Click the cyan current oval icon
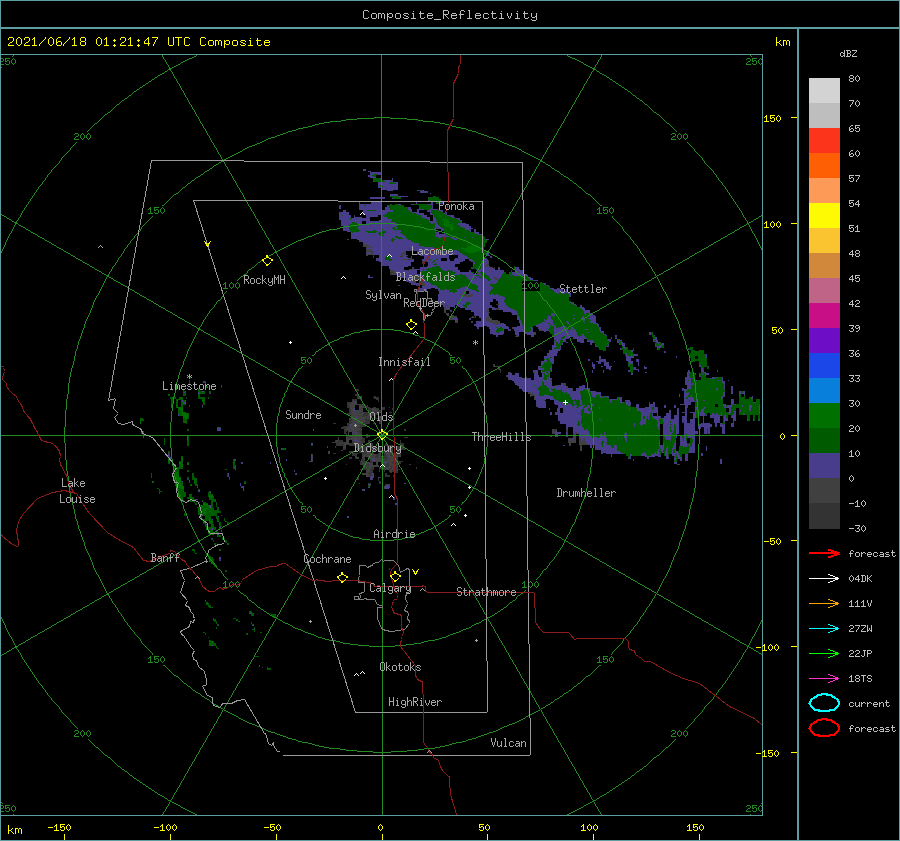900x841 pixels. coord(824,703)
